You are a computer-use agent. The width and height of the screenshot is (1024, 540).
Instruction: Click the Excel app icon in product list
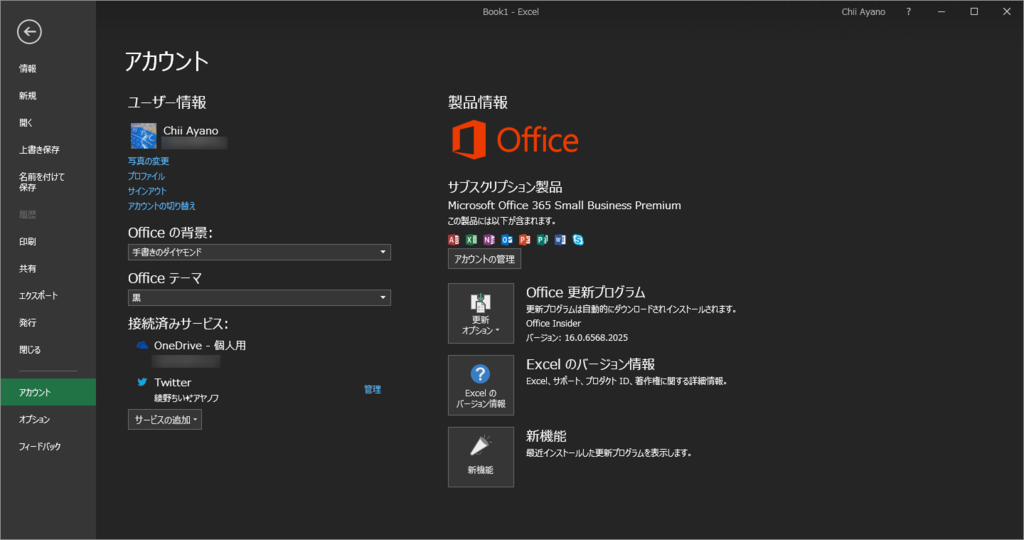472,240
